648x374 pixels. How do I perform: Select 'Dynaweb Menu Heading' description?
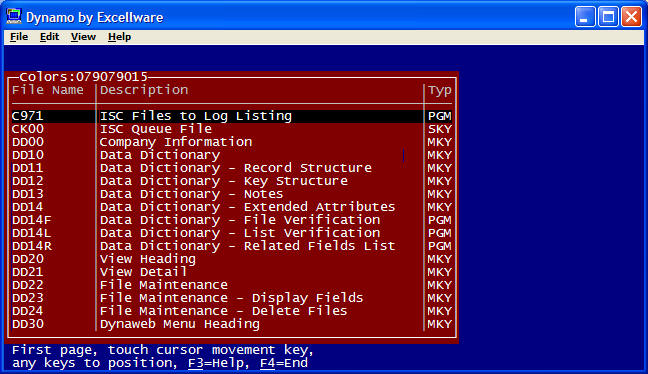[x=179, y=324]
